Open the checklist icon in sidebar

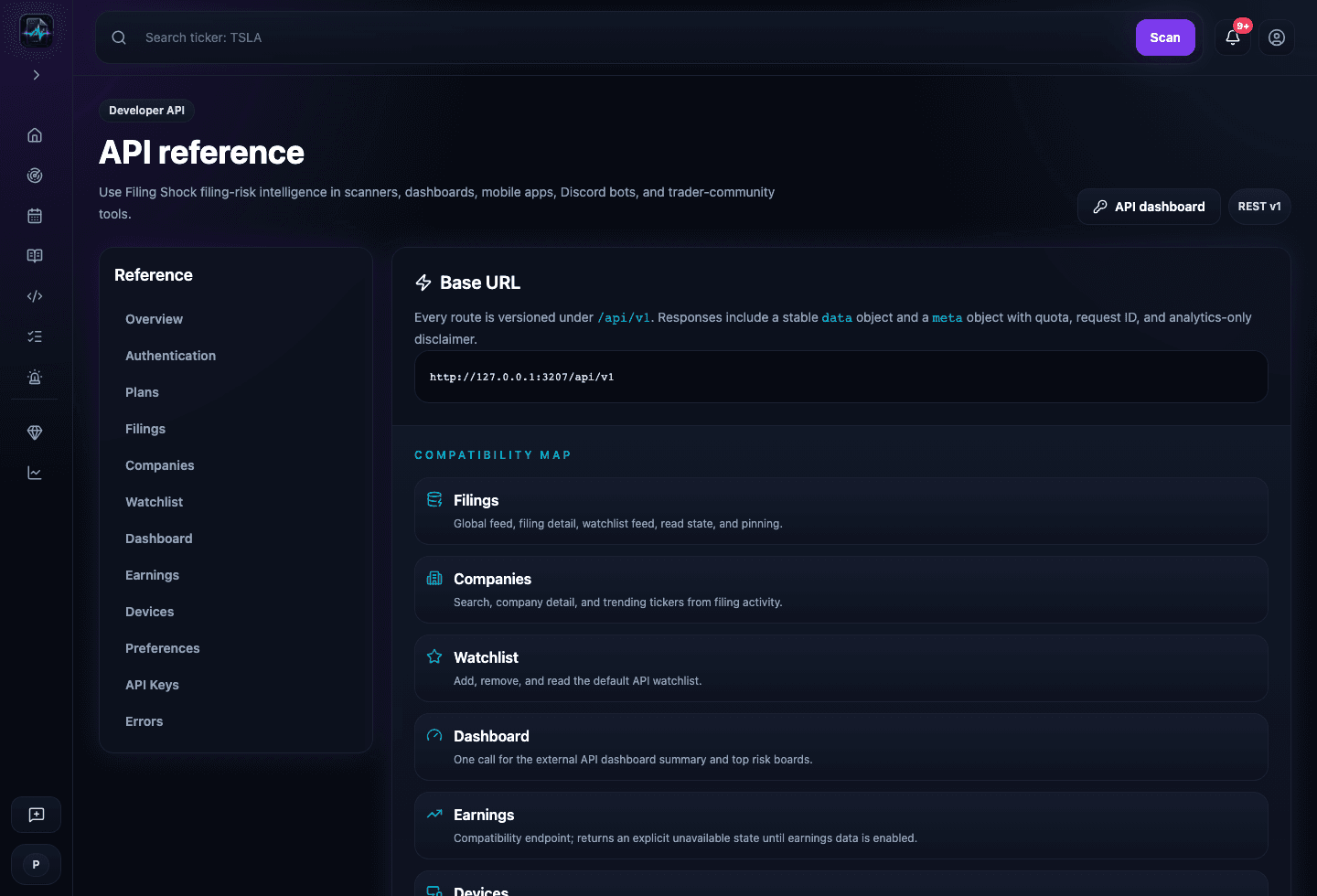click(x=35, y=336)
